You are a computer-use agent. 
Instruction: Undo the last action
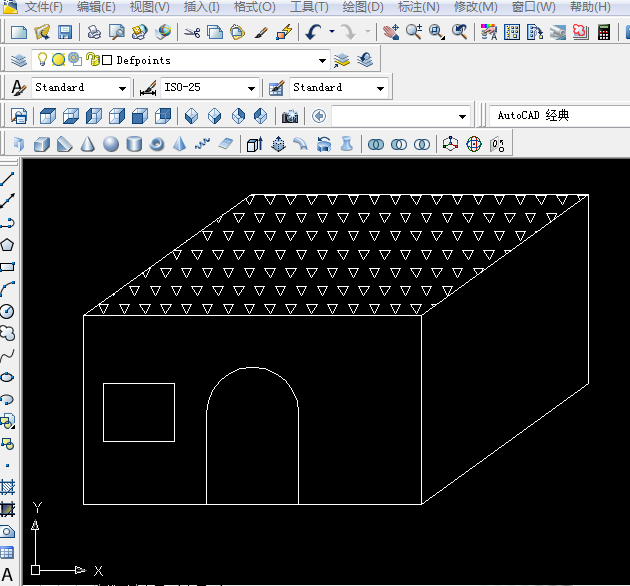click(x=313, y=32)
